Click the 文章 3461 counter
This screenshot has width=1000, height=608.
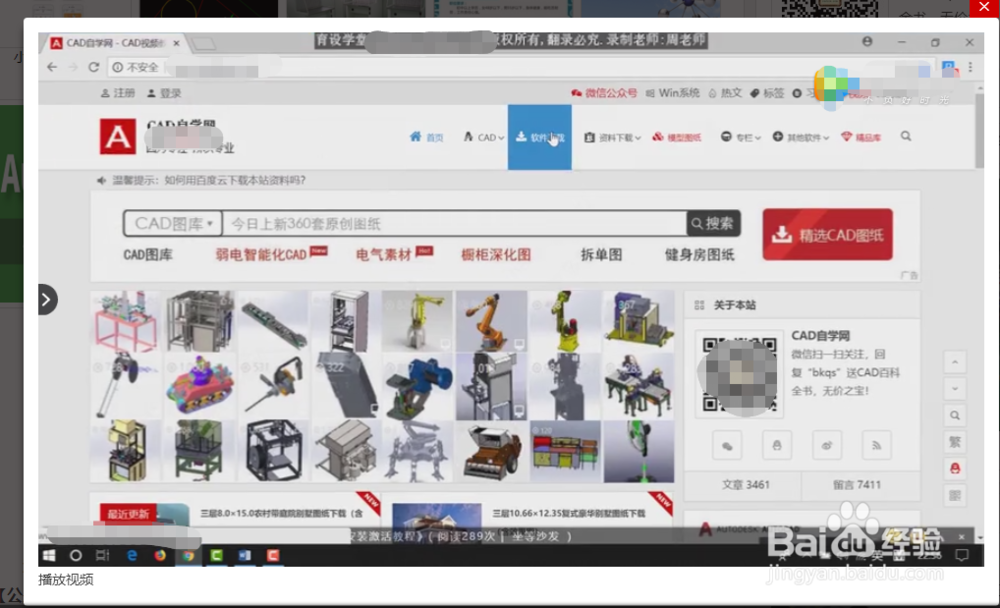tap(745, 485)
